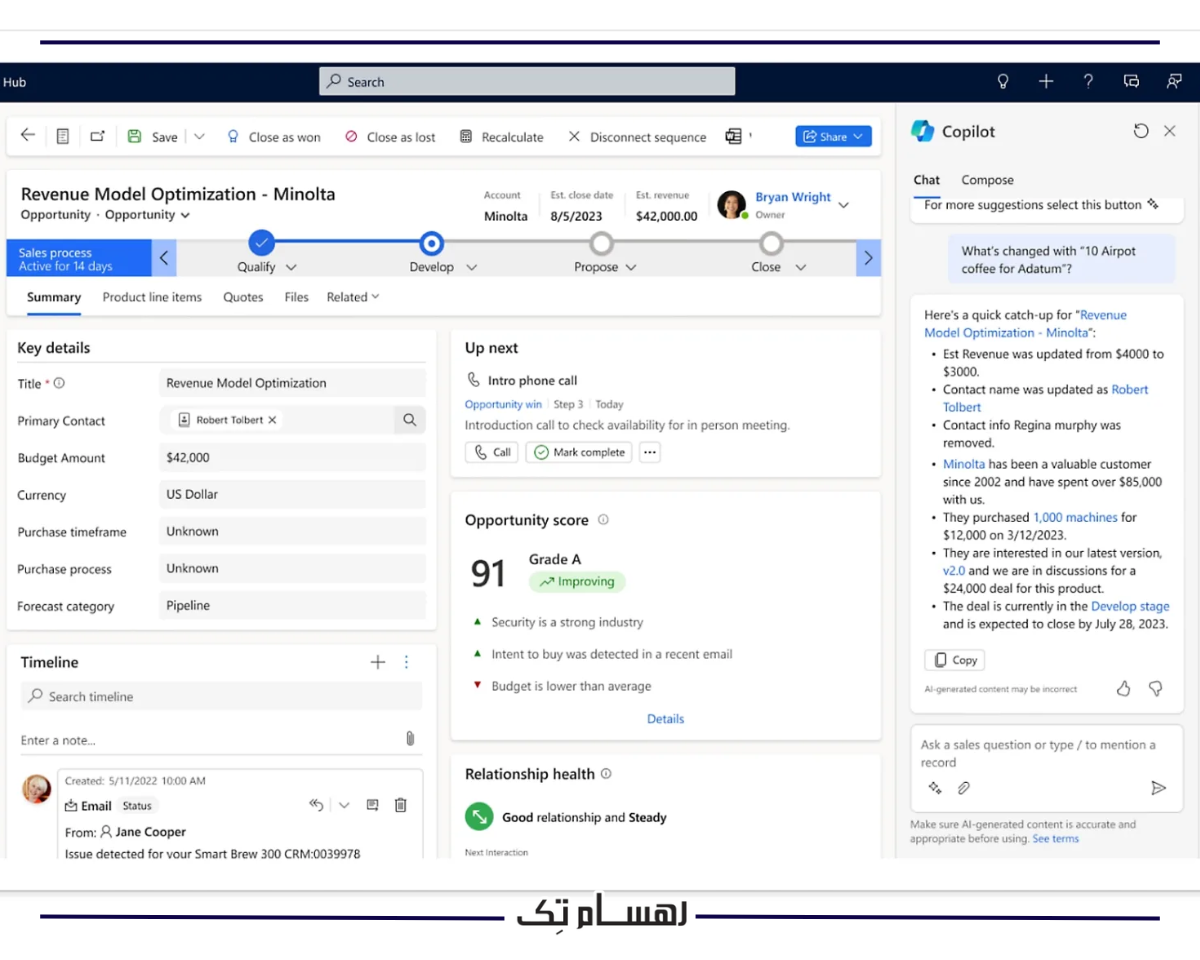Click the Disconnect sequence X icon

(x=573, y=136)
